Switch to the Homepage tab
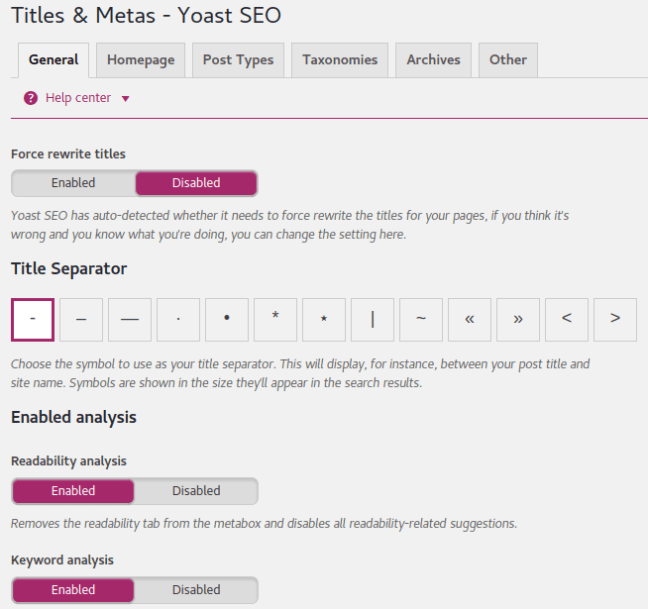 141,60
